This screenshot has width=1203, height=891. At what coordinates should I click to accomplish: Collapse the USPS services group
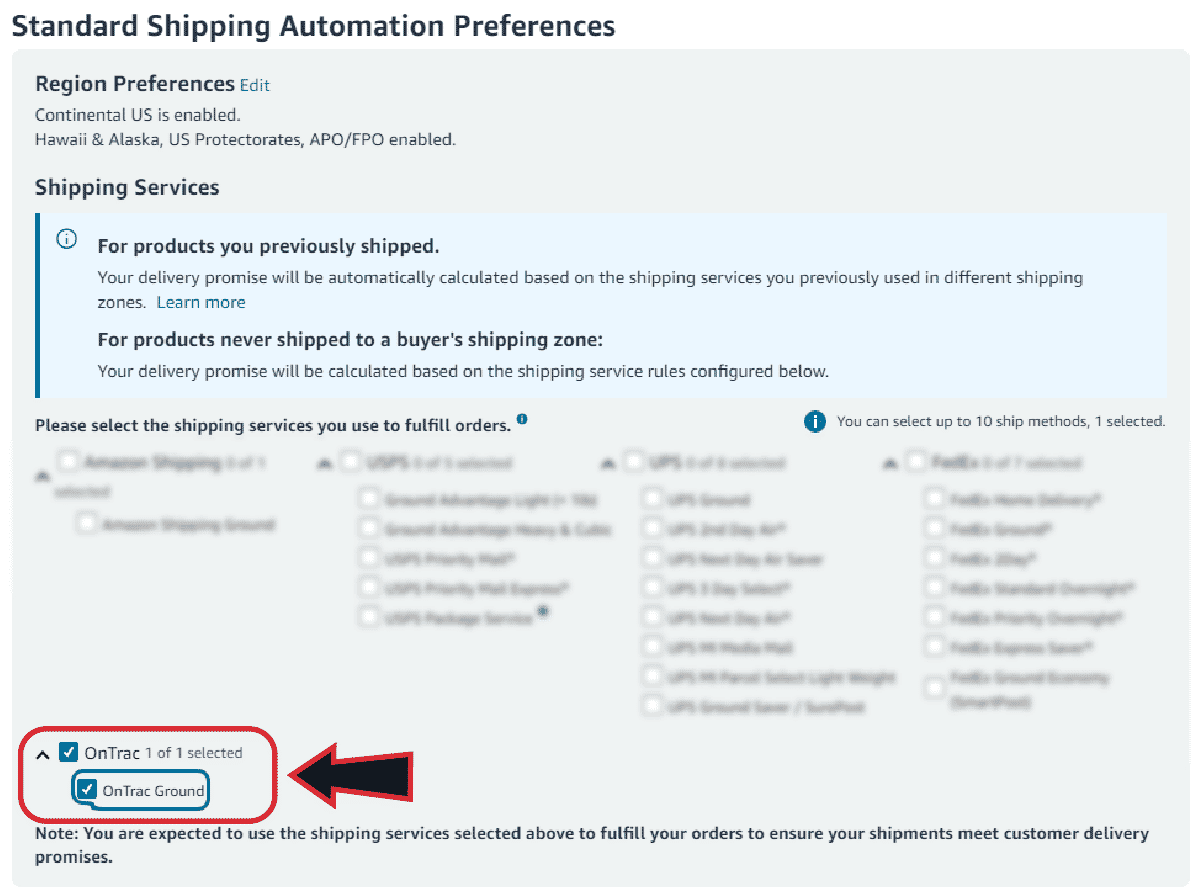pyautogui.click(x=323, y=464)
